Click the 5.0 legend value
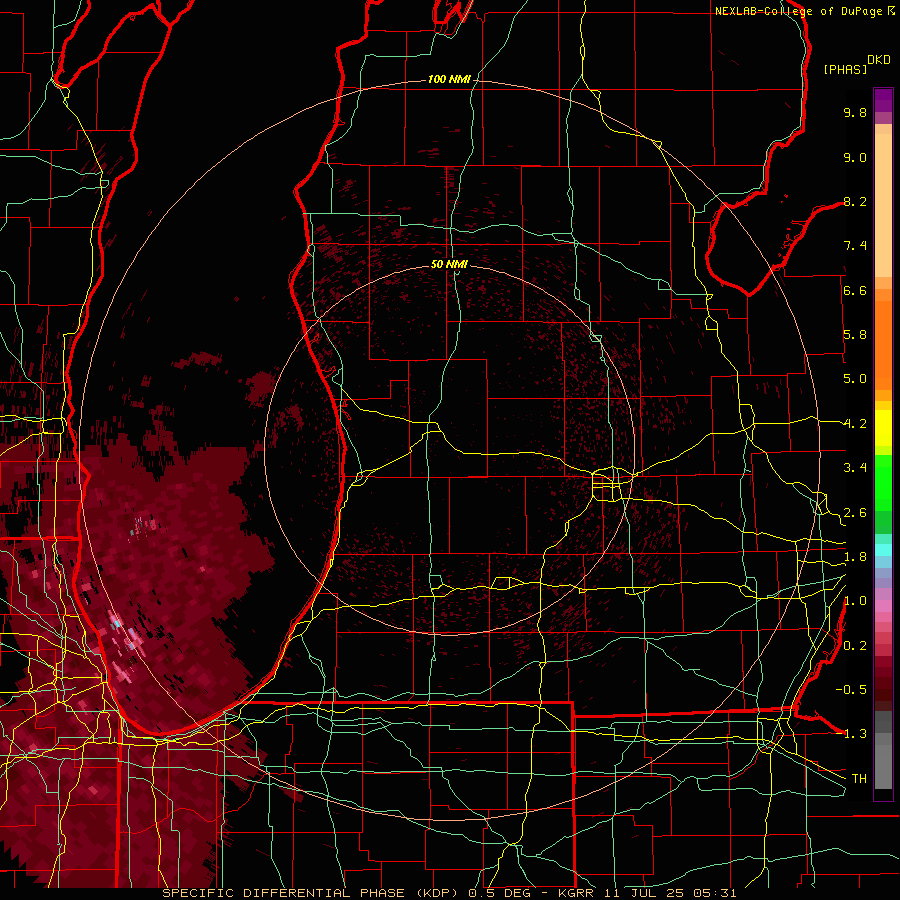 click(x=855, y=379)
